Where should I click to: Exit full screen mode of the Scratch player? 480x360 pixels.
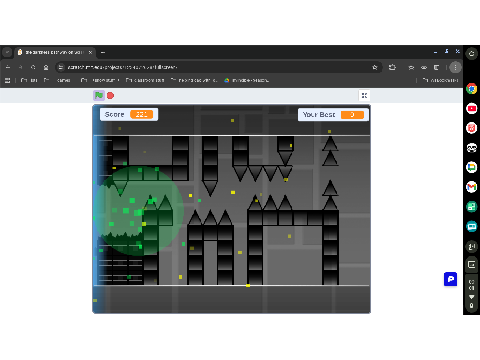point(364,96)
